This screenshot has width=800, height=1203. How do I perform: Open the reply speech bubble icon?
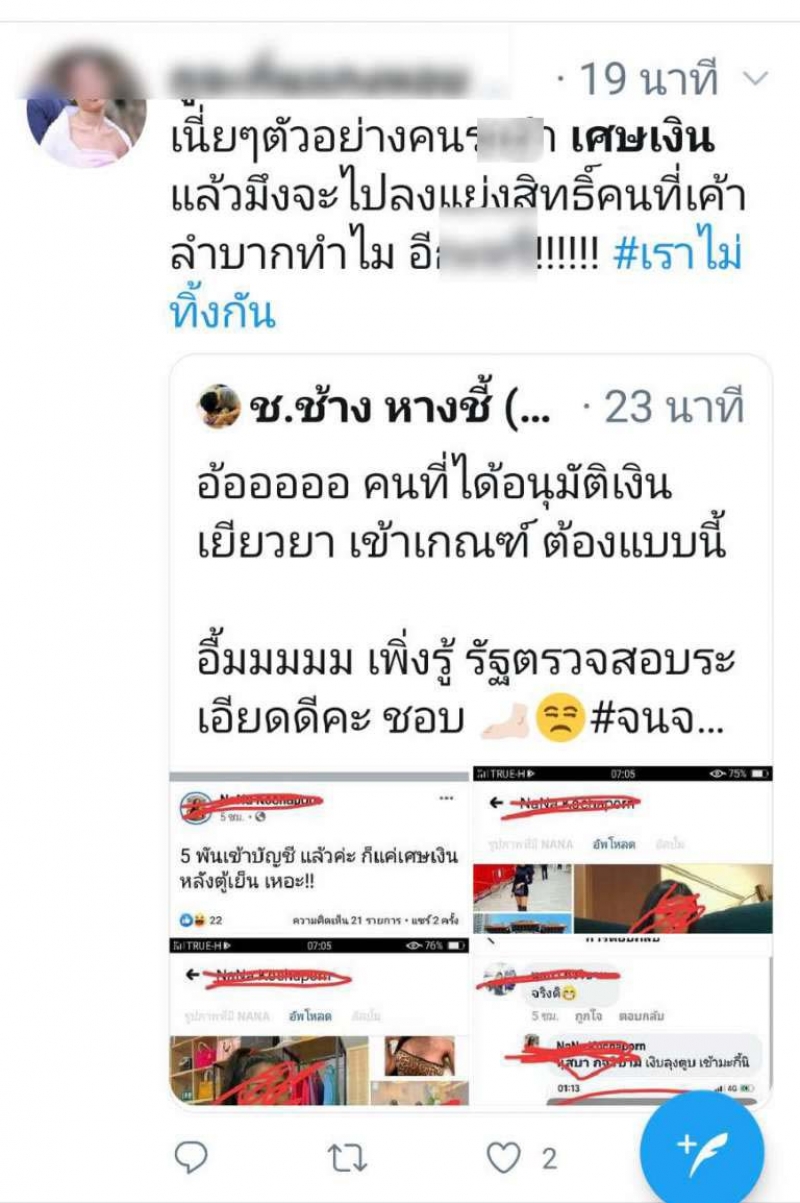point(191,1158)
